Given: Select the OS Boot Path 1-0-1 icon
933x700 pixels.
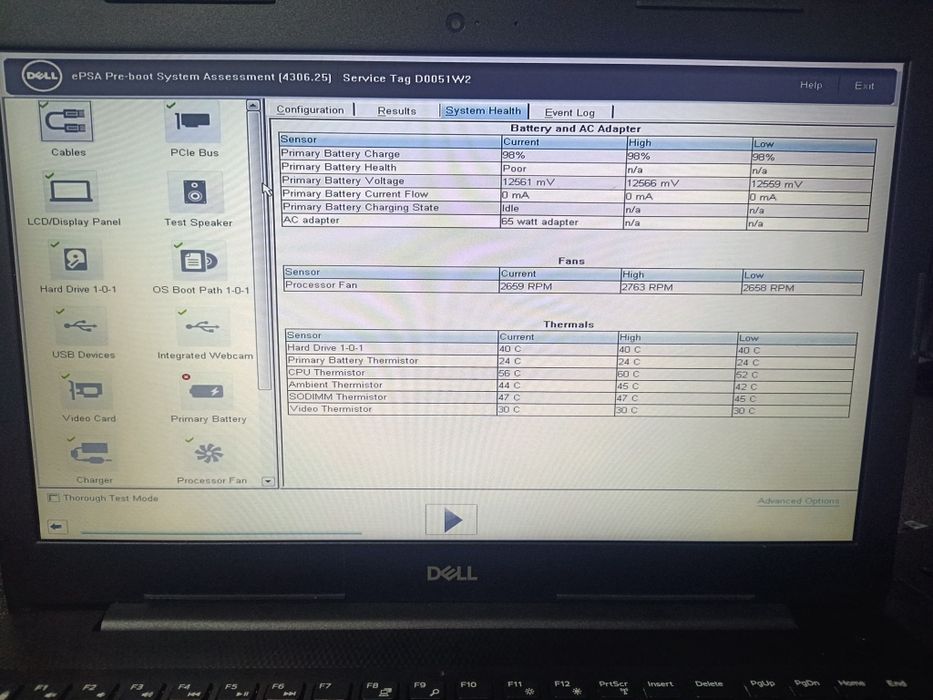Looking at the screenshot, I should pos(199,261).
